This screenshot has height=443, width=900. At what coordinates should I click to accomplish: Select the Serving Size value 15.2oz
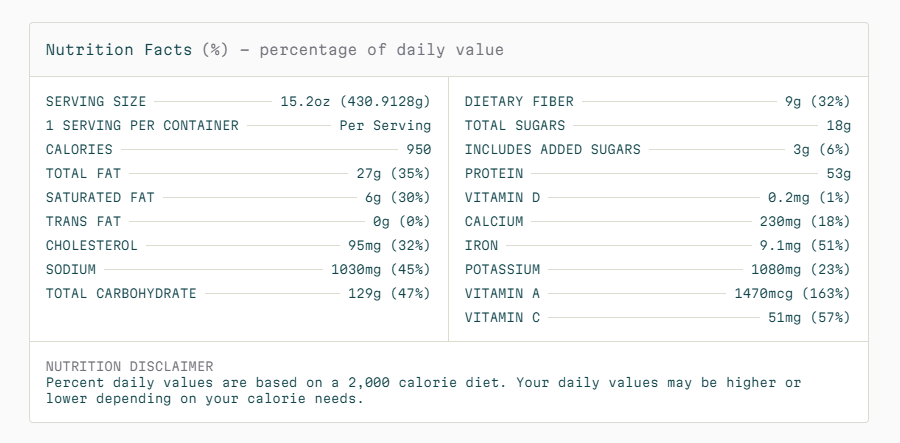355,102
